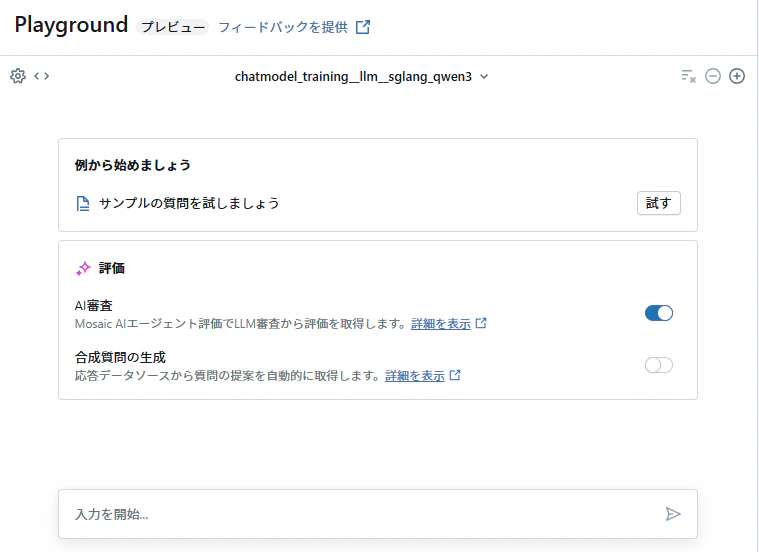This screenshot has width=759, height=552.
Task: Click the プレビュー badge
Action: click(173, 27)
